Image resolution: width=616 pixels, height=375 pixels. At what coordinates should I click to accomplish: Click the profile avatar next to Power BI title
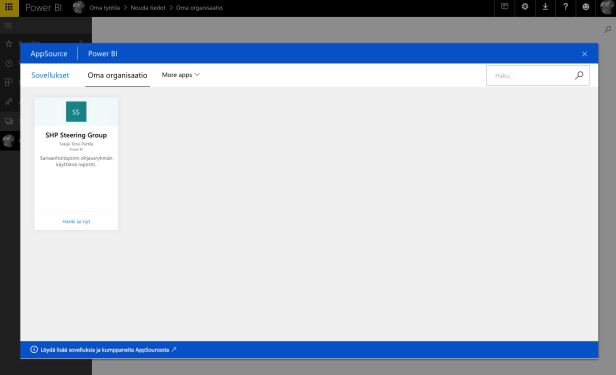(x=79, y=7)
